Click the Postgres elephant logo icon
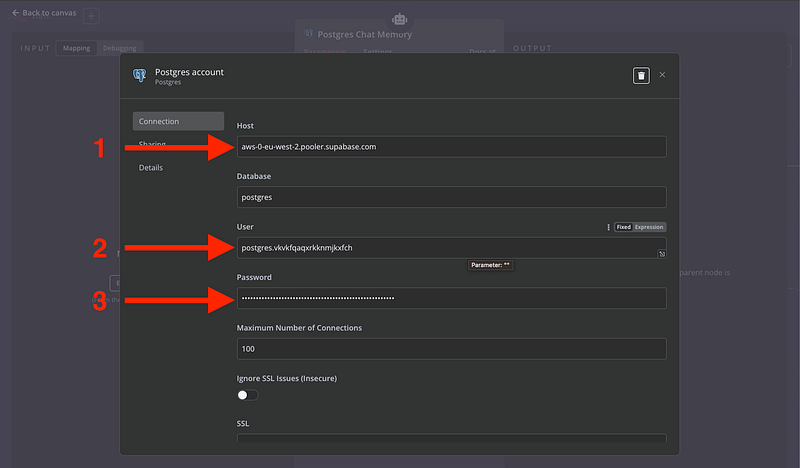This screenshot has width=800, height=468. [139, 76]
